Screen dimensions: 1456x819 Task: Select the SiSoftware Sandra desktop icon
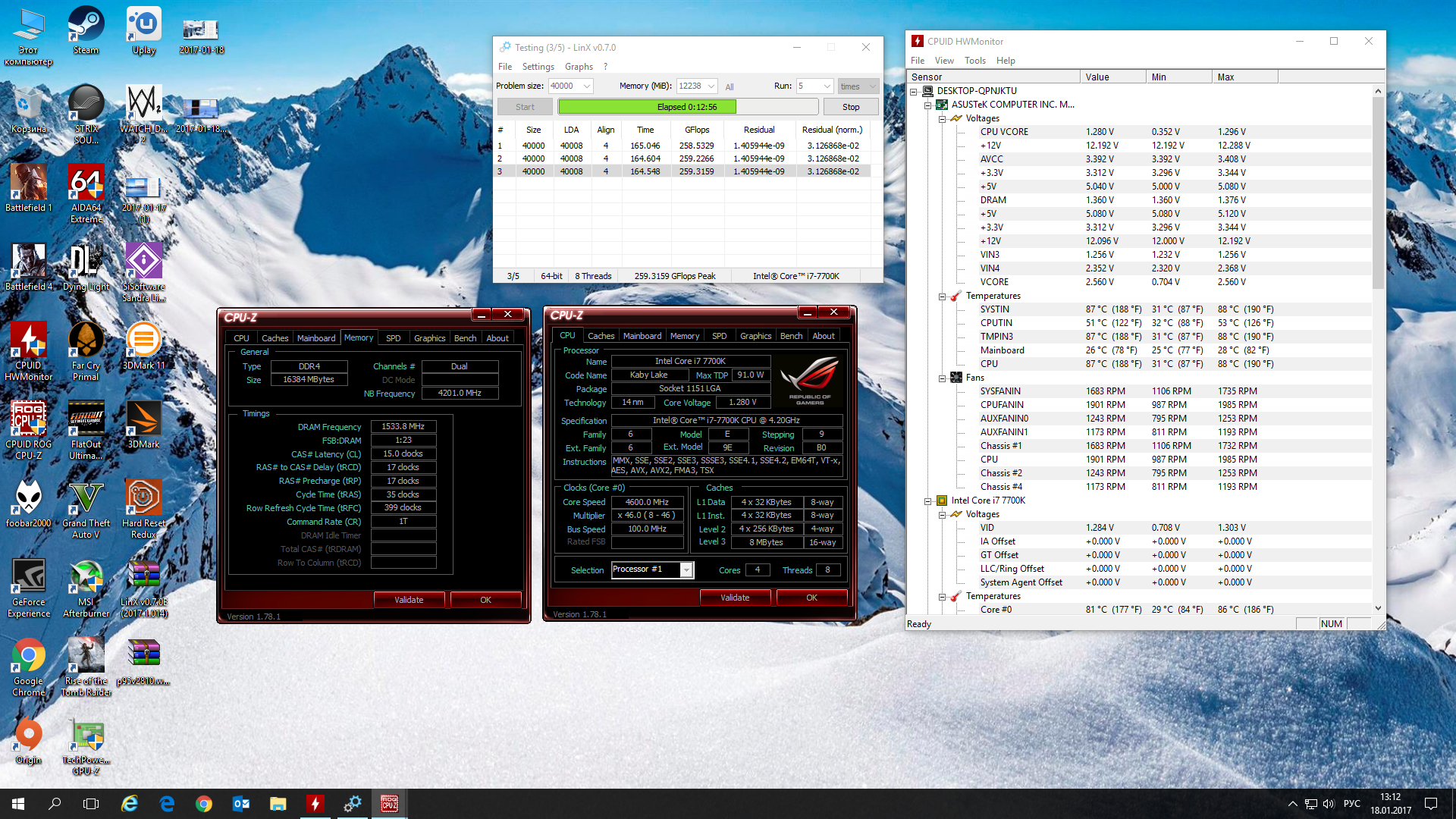[x=143, y=272]
